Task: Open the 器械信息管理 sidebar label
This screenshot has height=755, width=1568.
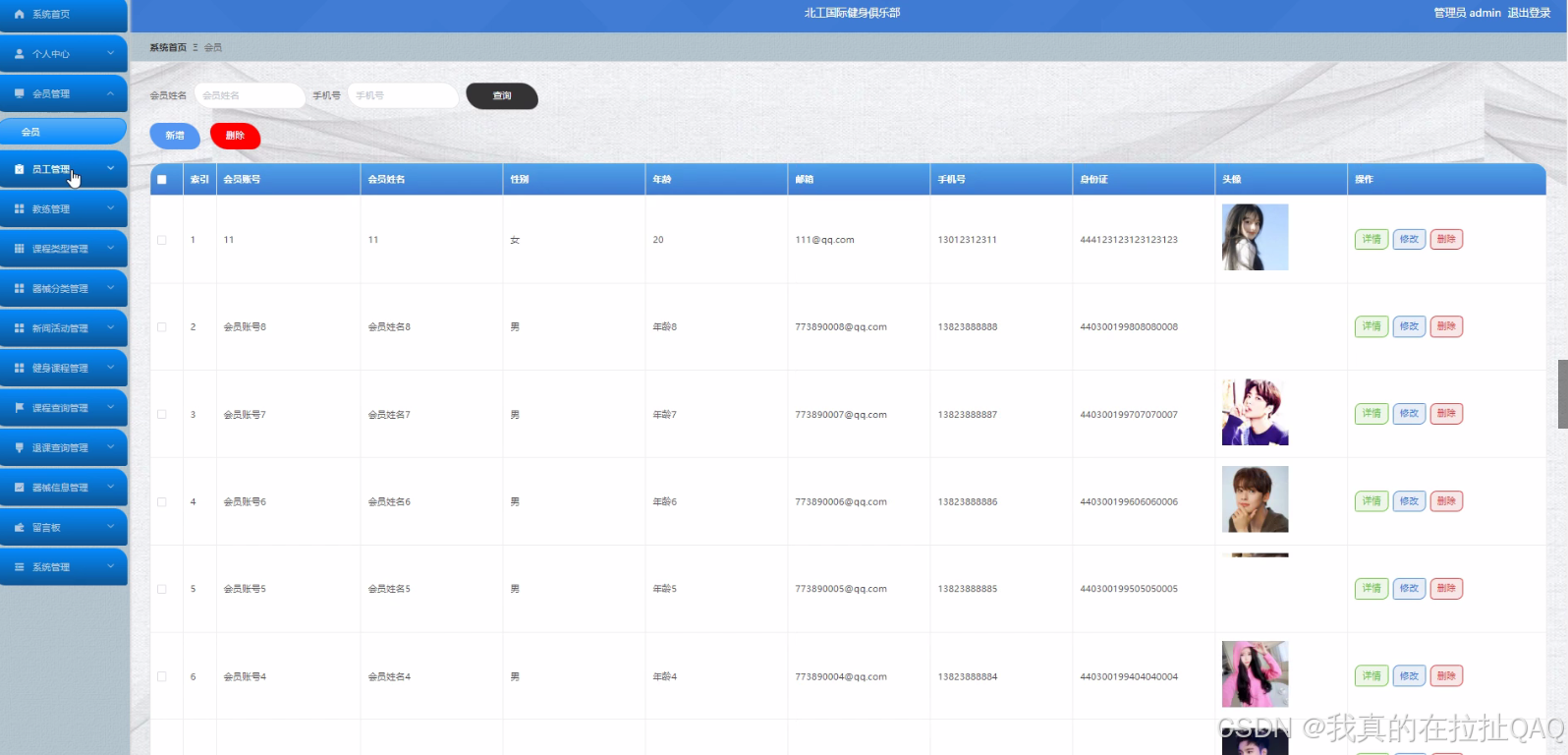Action: [x=60, y=488]
